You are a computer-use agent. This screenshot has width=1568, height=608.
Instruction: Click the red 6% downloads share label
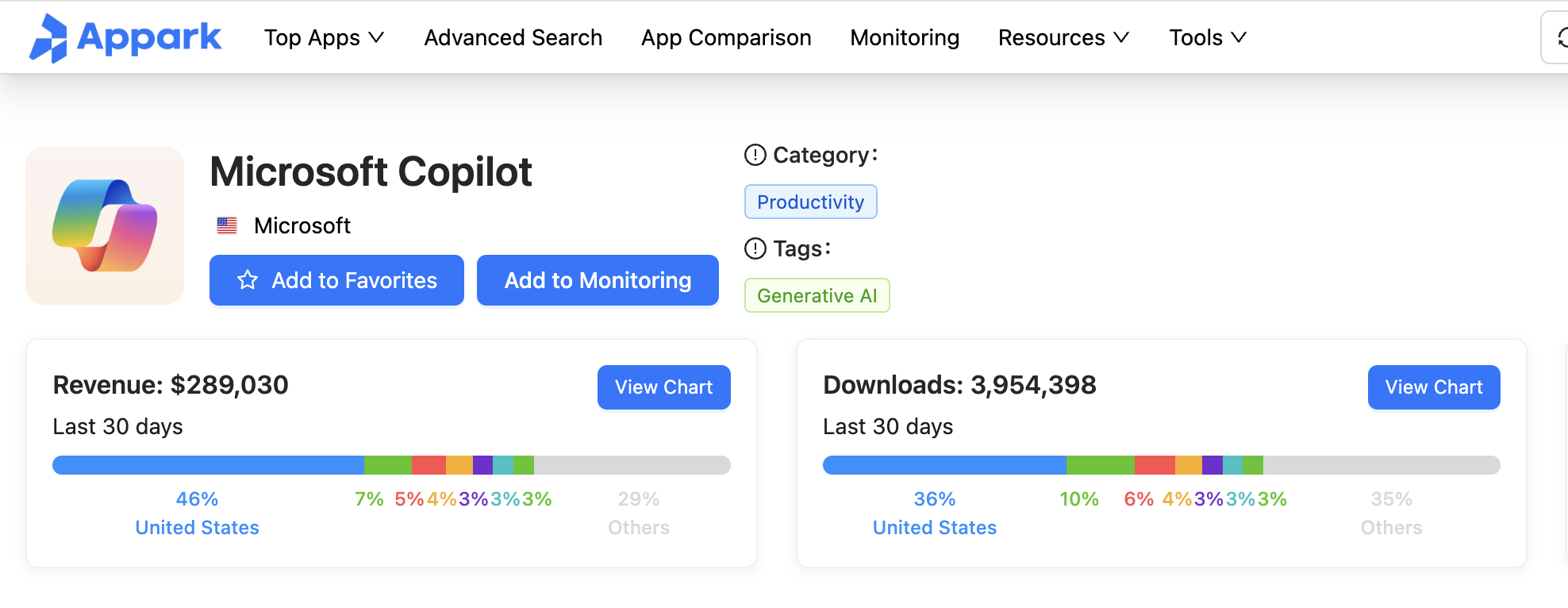pos(1139,499)
